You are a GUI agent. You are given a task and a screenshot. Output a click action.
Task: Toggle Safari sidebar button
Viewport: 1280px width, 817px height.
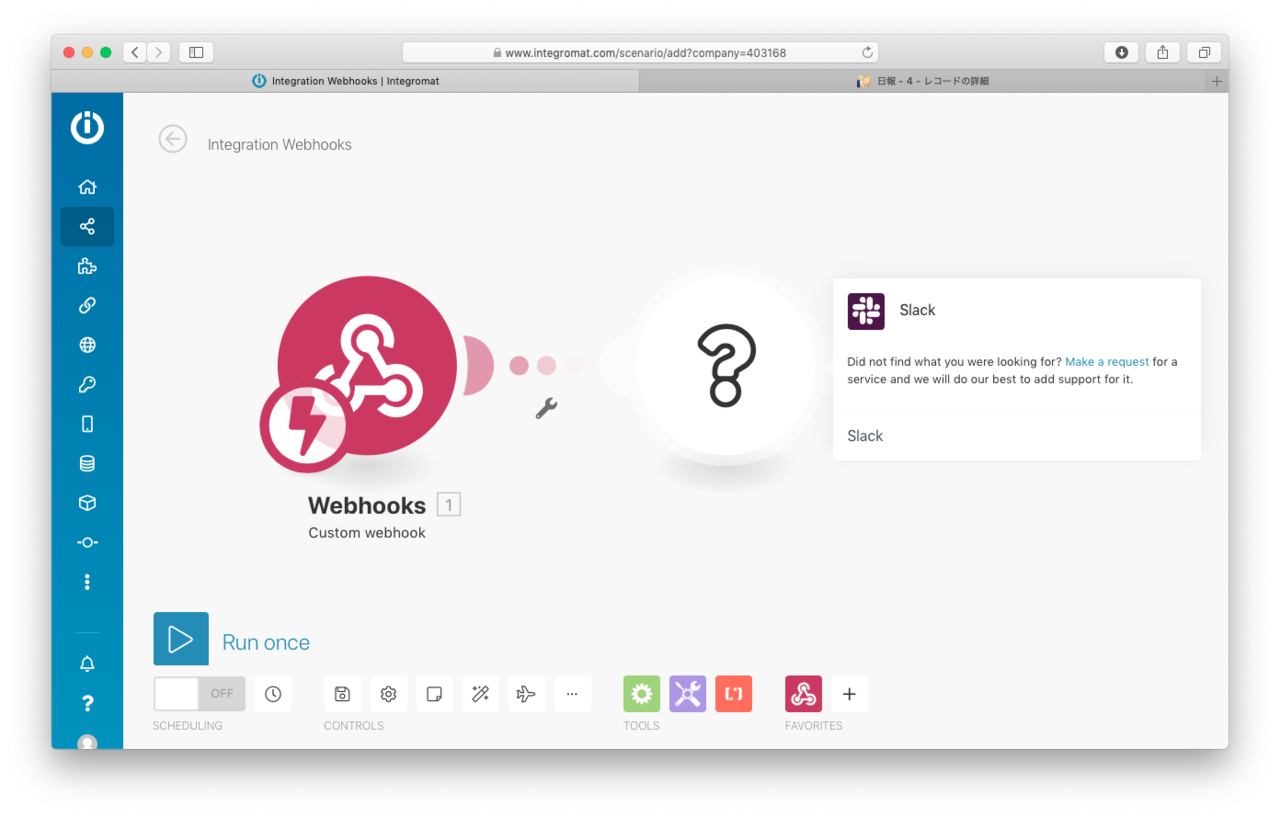tap(196, 52)
